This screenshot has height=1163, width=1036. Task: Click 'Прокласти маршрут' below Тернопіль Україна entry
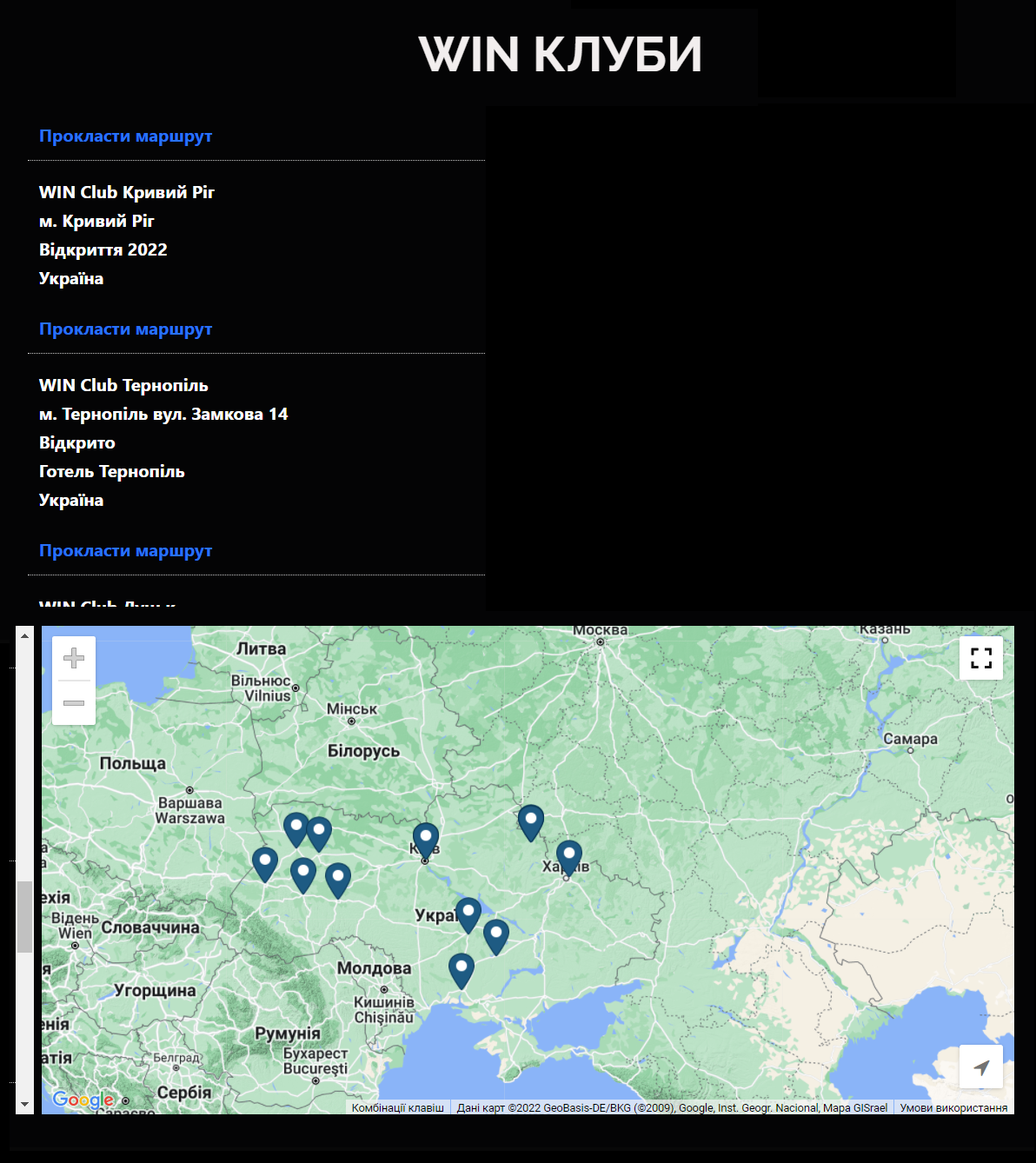click(125, 551)
